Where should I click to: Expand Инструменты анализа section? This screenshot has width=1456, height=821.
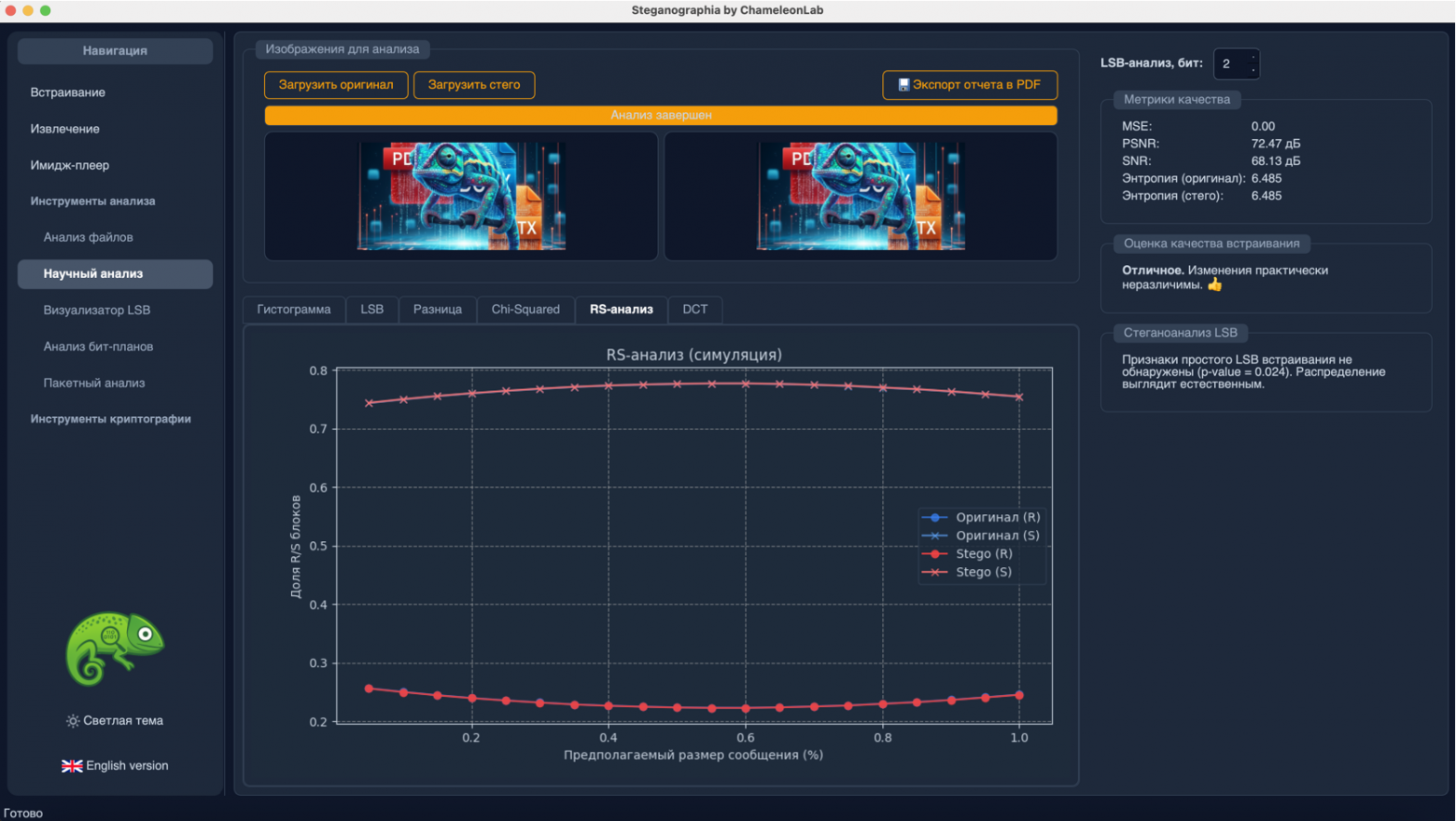[92, 202]
